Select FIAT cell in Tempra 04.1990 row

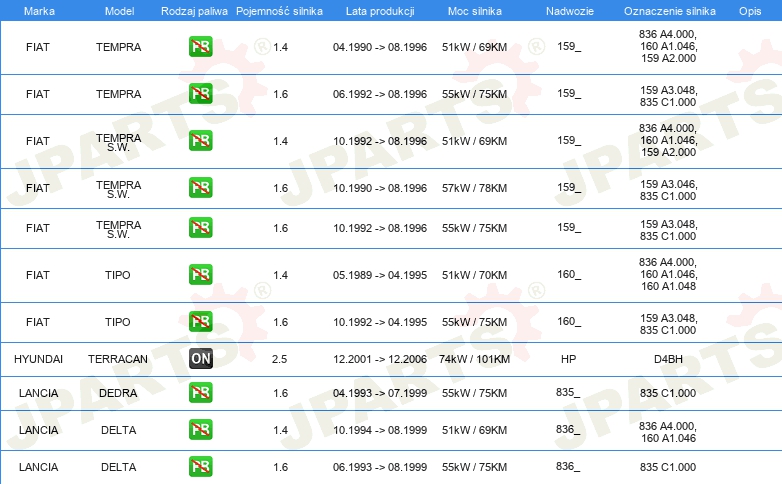(x=38, y=47)
